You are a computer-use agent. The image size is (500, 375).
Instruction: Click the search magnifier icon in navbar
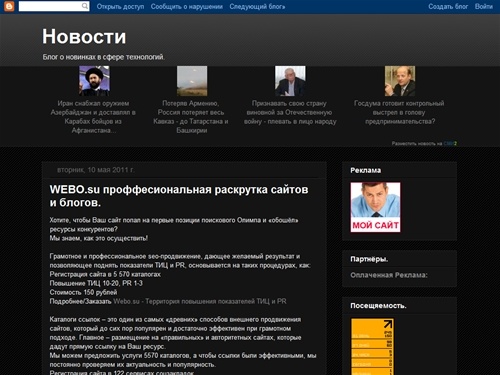(x=85, y=6)
